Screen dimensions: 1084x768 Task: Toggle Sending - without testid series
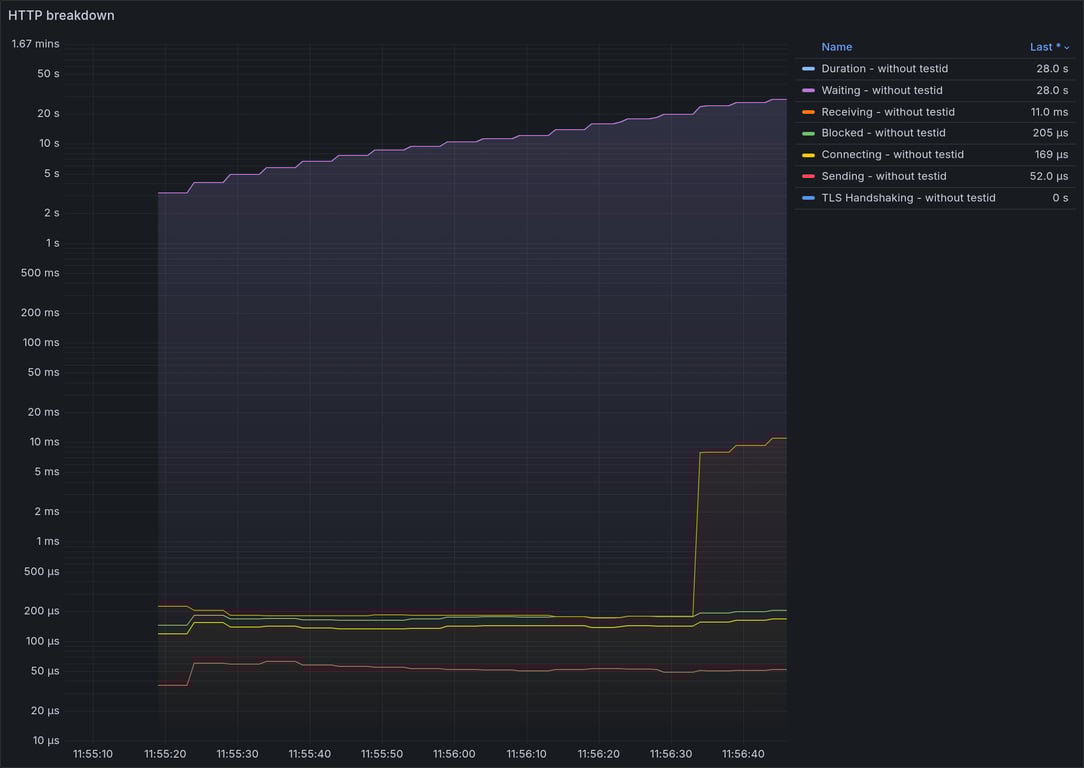(x=884, y=176)
